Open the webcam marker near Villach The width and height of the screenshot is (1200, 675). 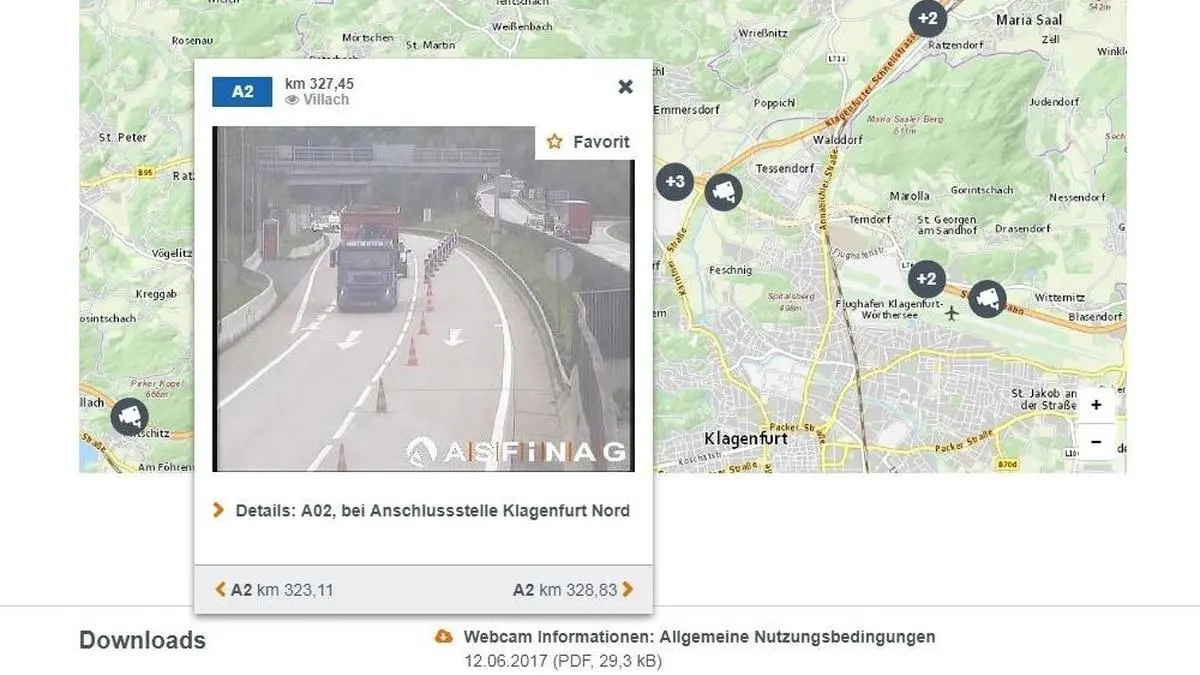tap(129, 416)
